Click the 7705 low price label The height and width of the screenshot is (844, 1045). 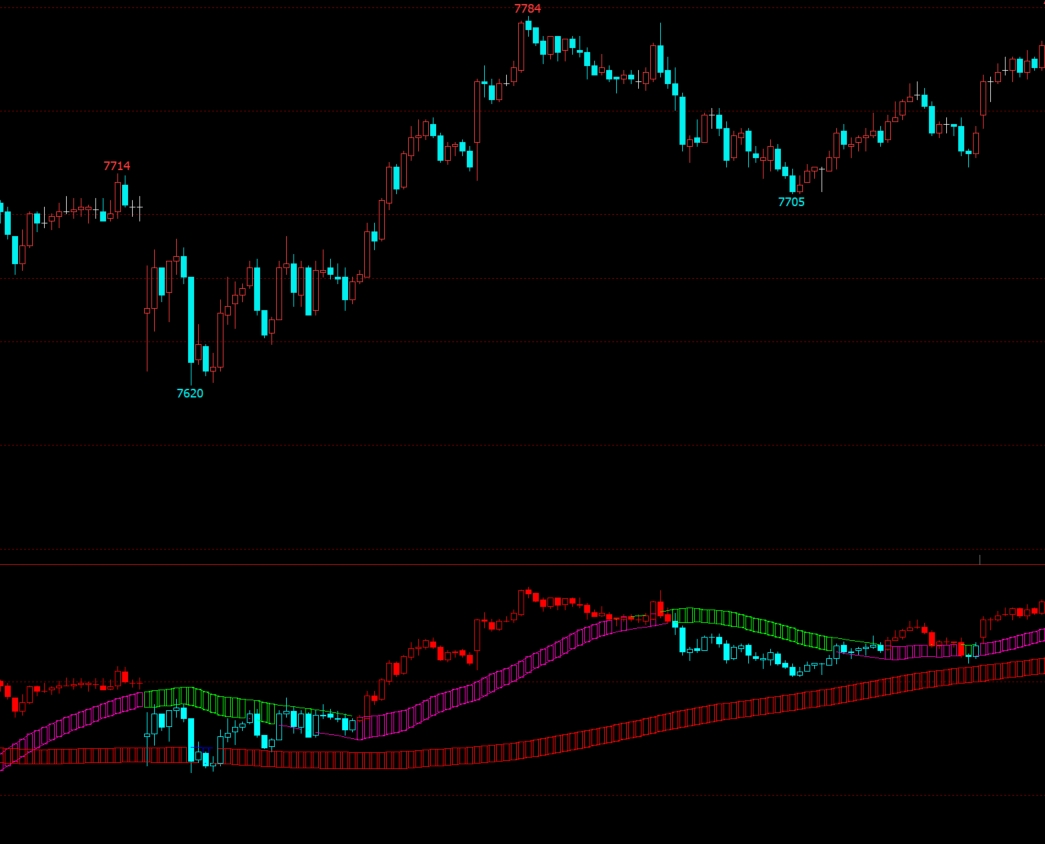tap(791, 202)
